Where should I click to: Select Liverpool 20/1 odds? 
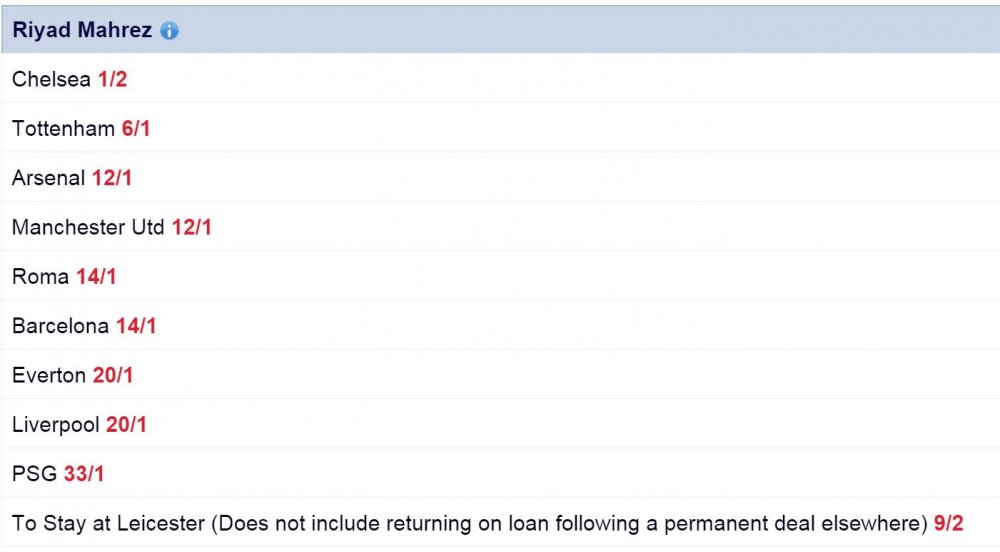(x=126, y=425)
